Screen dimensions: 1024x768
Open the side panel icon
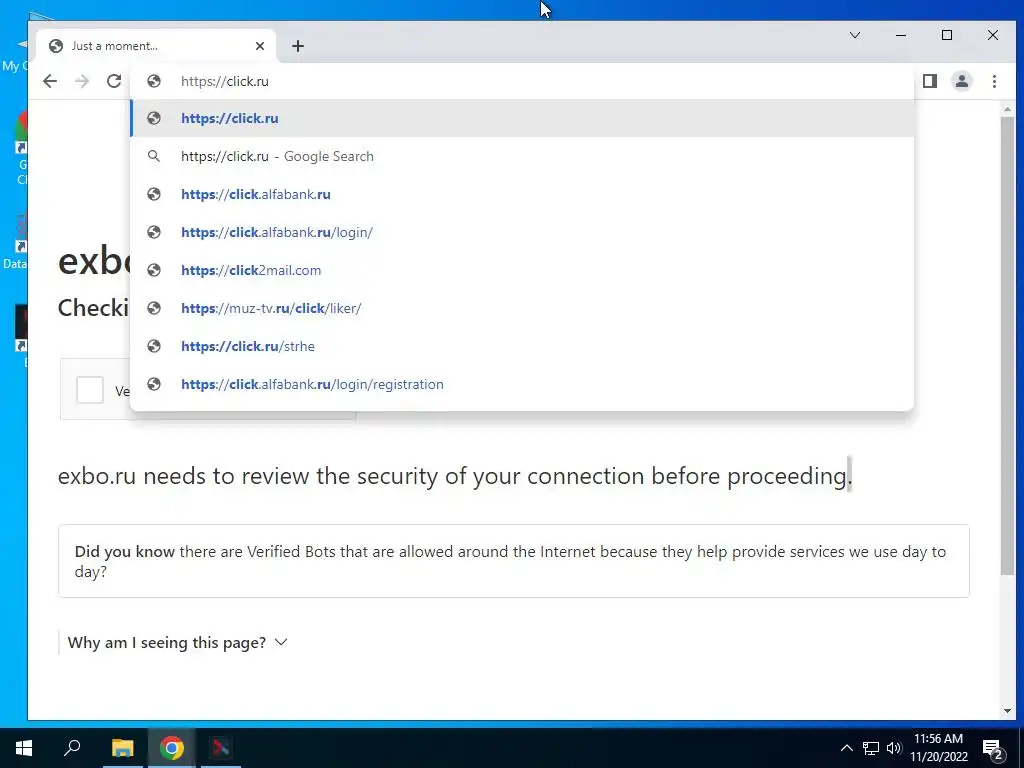pyautogui.click(x=929, y=81)
